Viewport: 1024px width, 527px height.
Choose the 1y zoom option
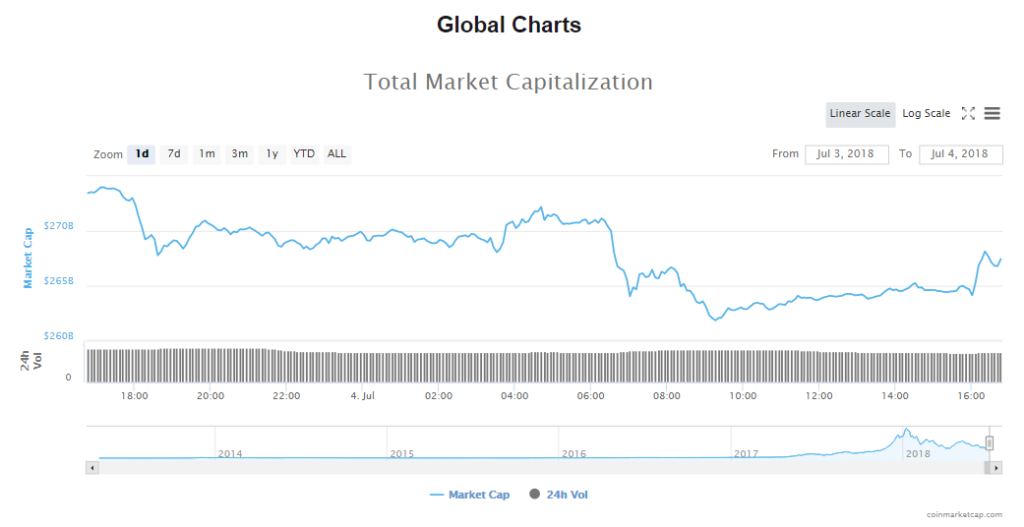(272, 154)
